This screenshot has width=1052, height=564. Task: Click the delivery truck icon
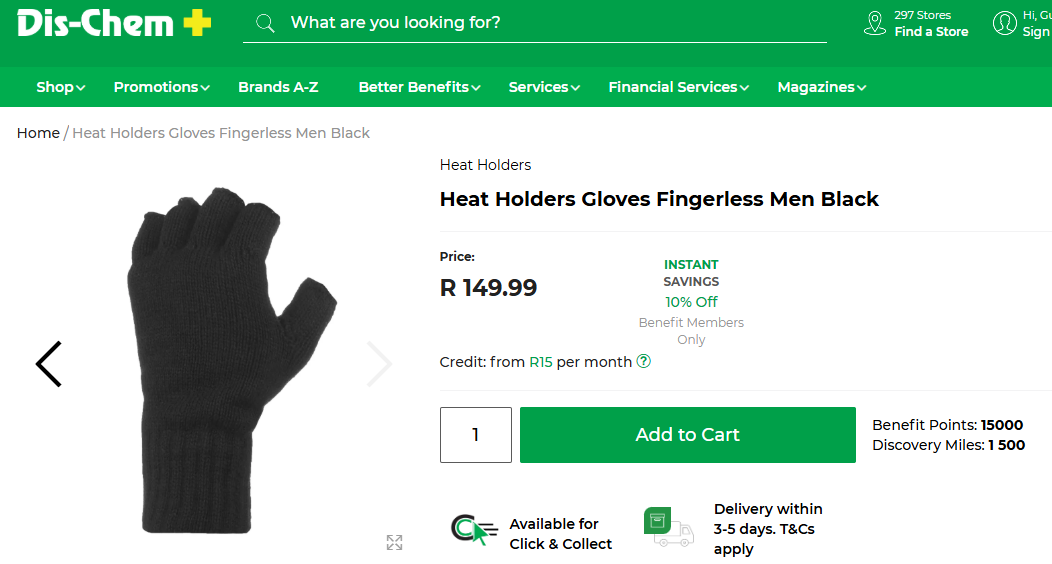(669, 526)
